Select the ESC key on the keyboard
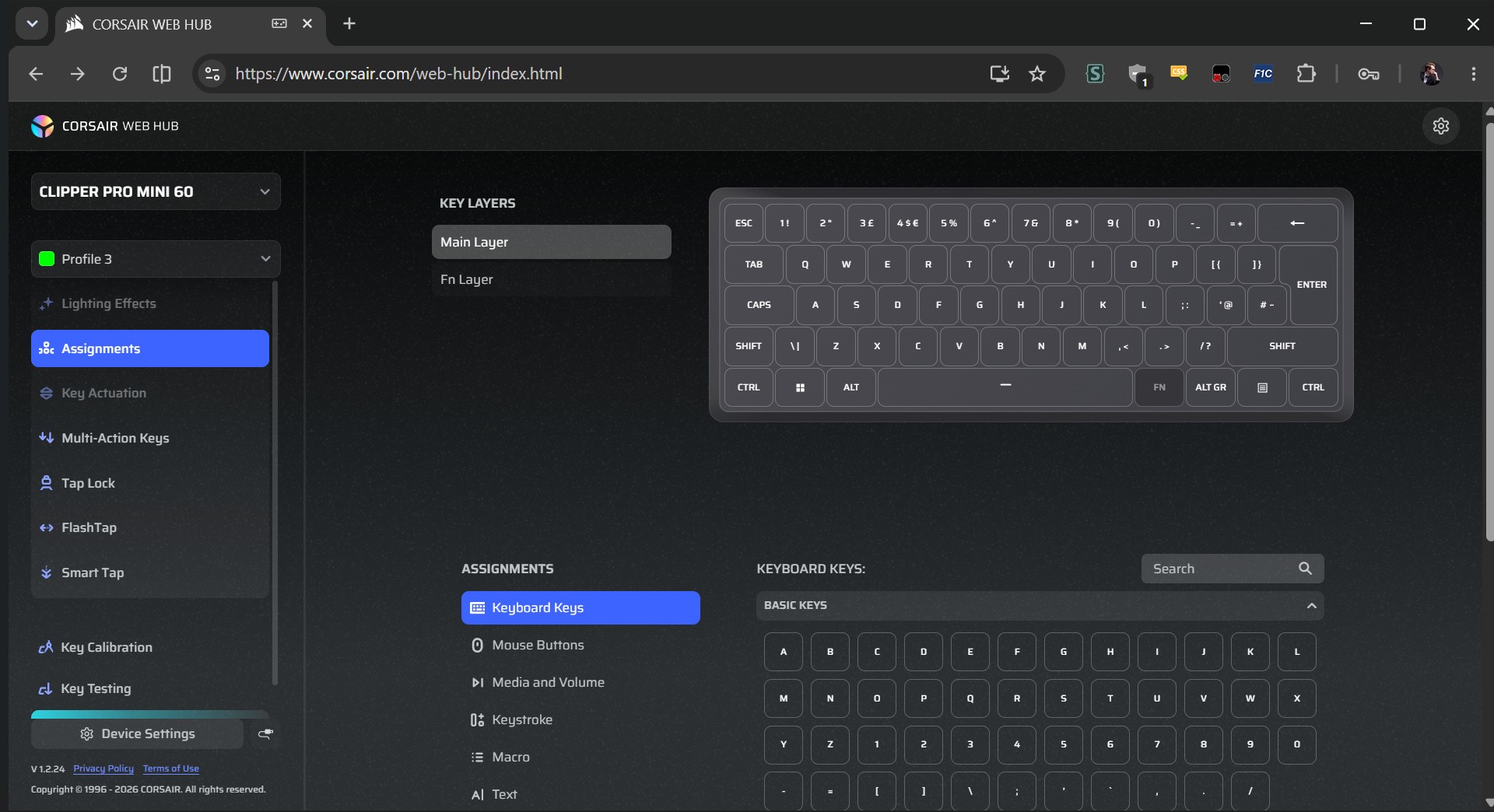This screenshot has width=1494, height=812. pos(744,223)
